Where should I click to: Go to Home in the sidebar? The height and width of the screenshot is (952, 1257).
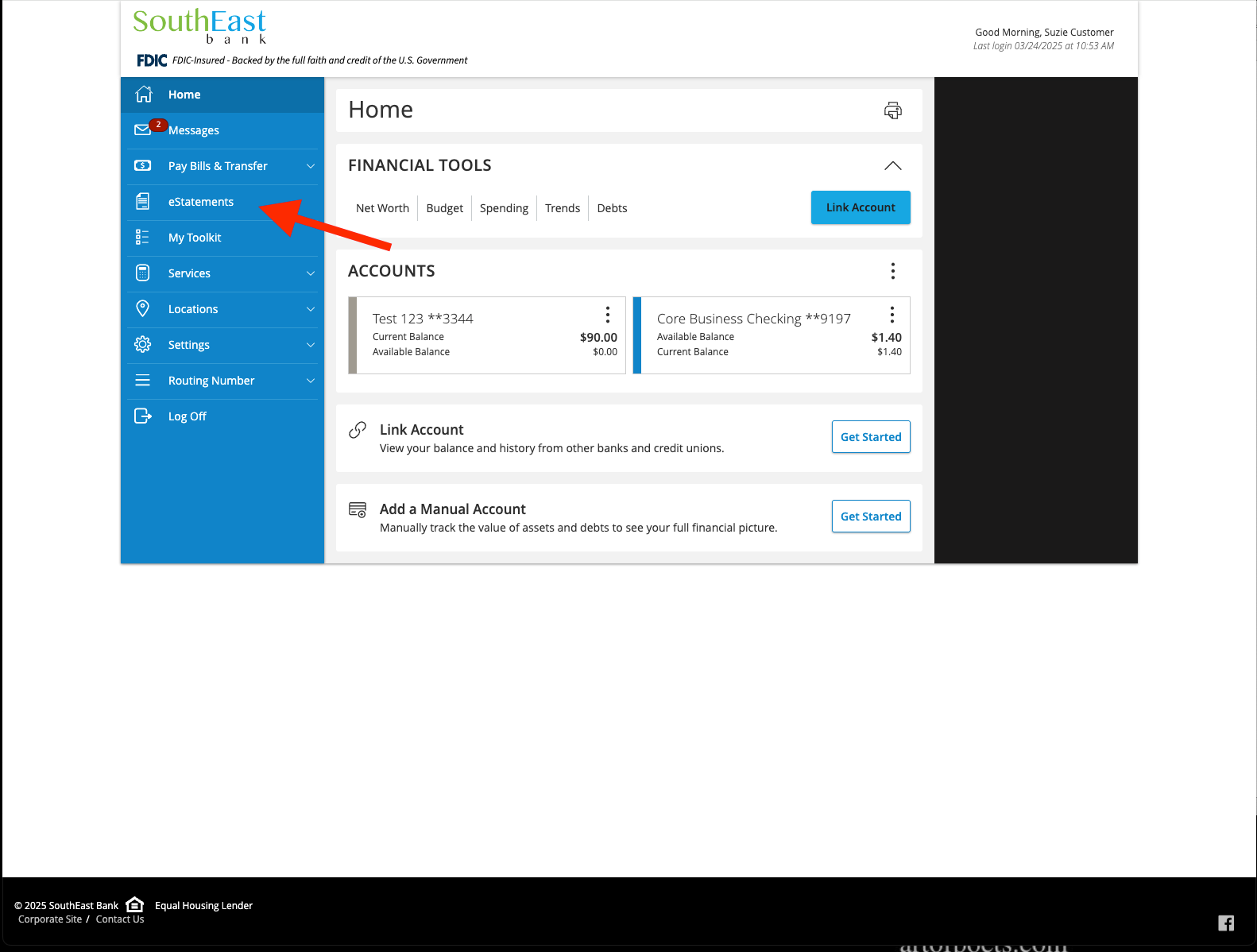tap(222, 95)
